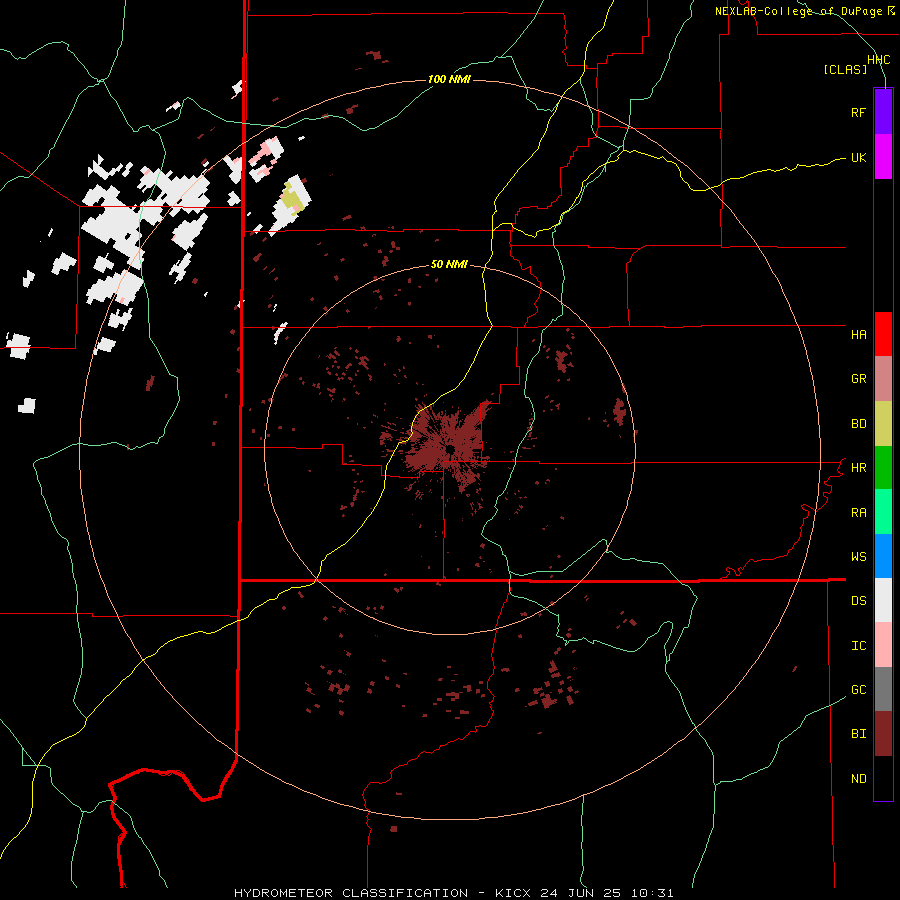Click the DS legend label
Image resolution: width=900 pixels, height=900 pixels.
[858, 600]
